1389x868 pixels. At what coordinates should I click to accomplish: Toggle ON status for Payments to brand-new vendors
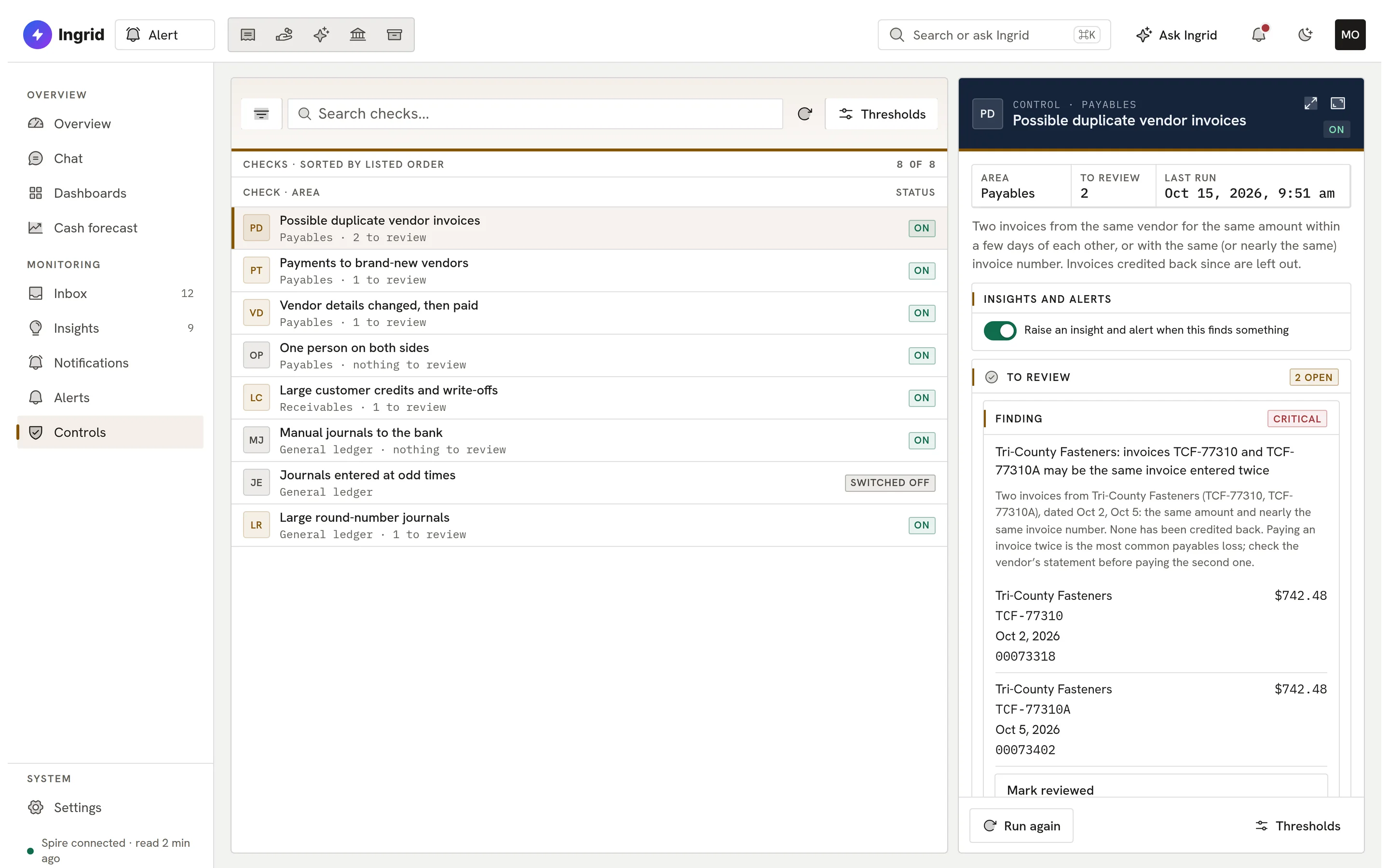pyautogui.click(x=922, y=271)
